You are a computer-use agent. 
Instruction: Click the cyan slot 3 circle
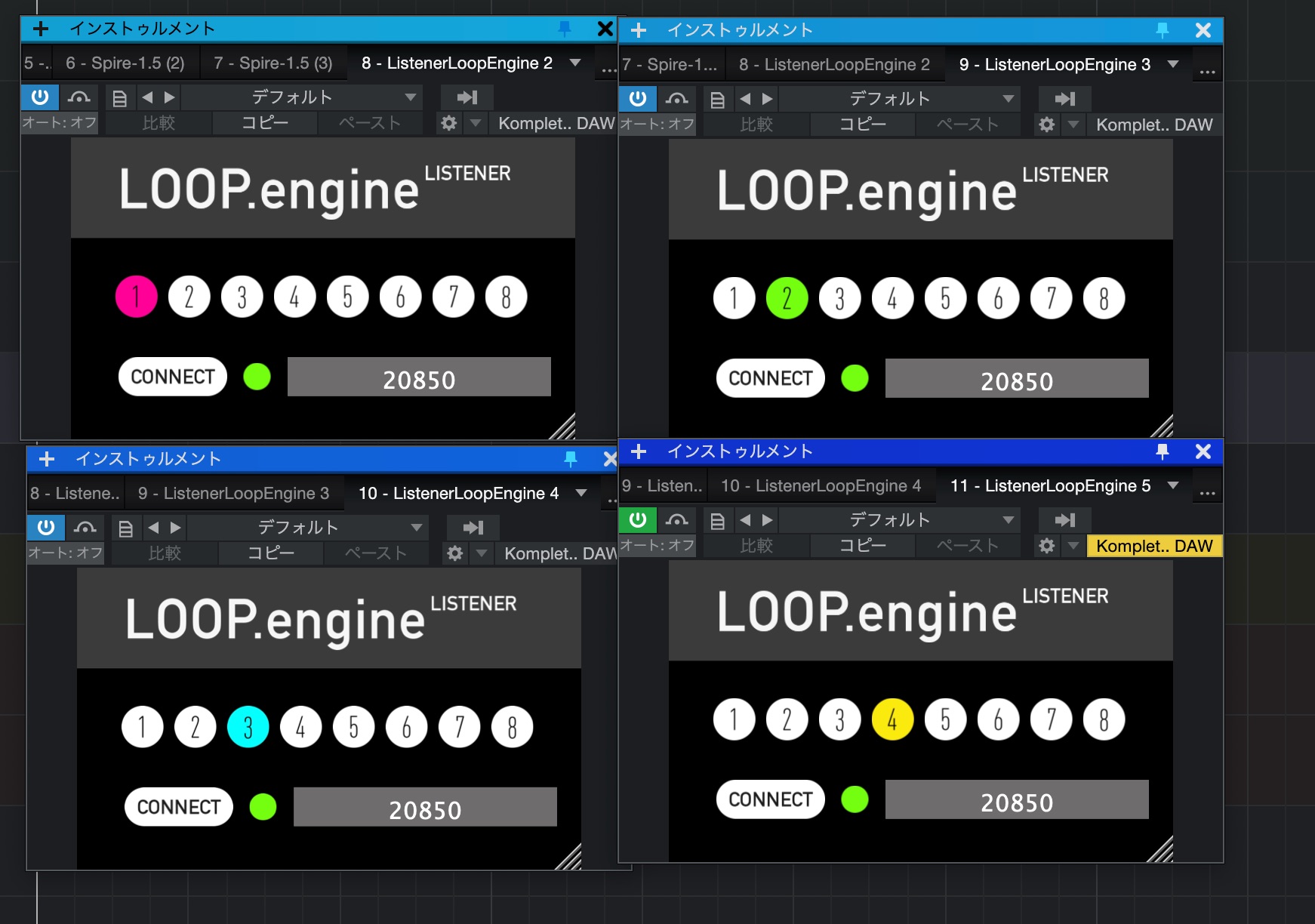pyautogui.click(x=248, y=727)
